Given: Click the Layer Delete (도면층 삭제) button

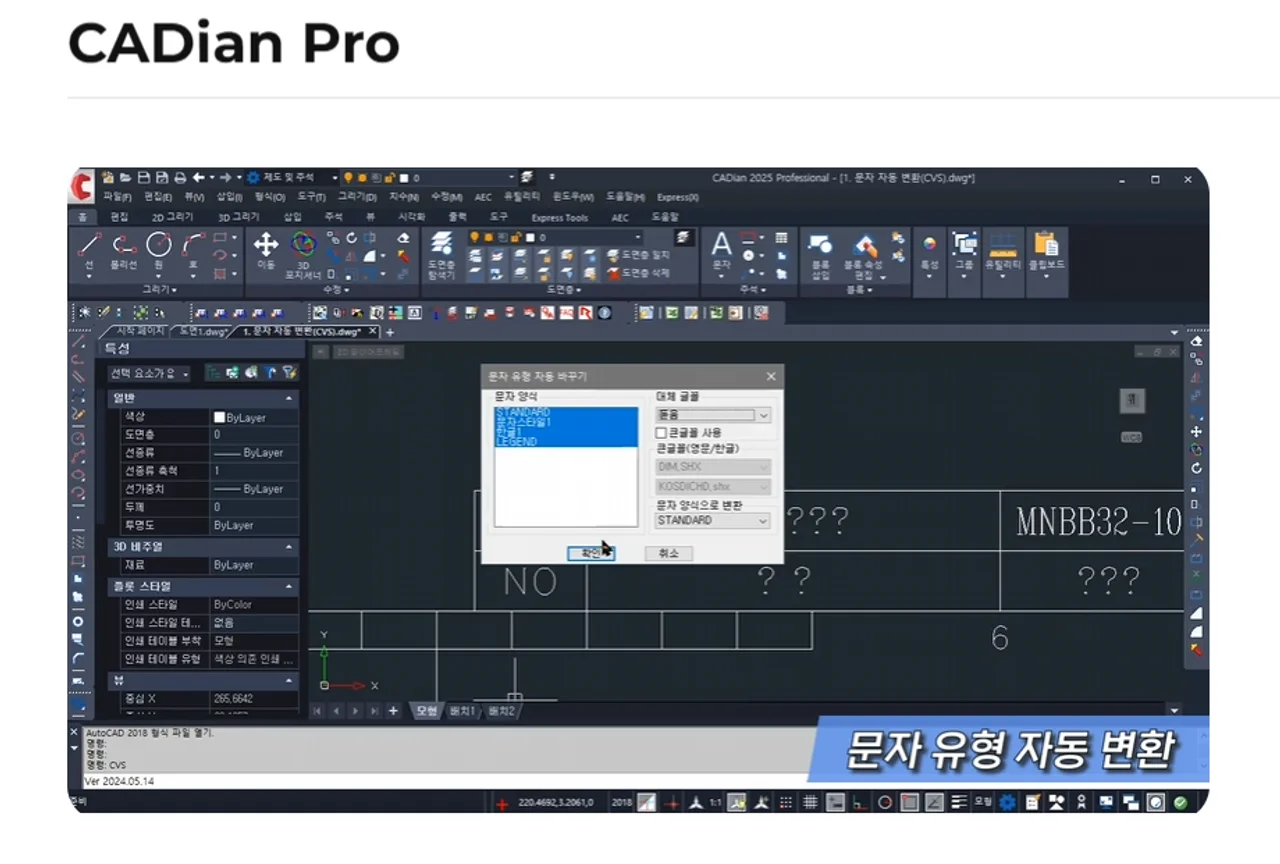Looking at the screenshot, I should 638,272.
